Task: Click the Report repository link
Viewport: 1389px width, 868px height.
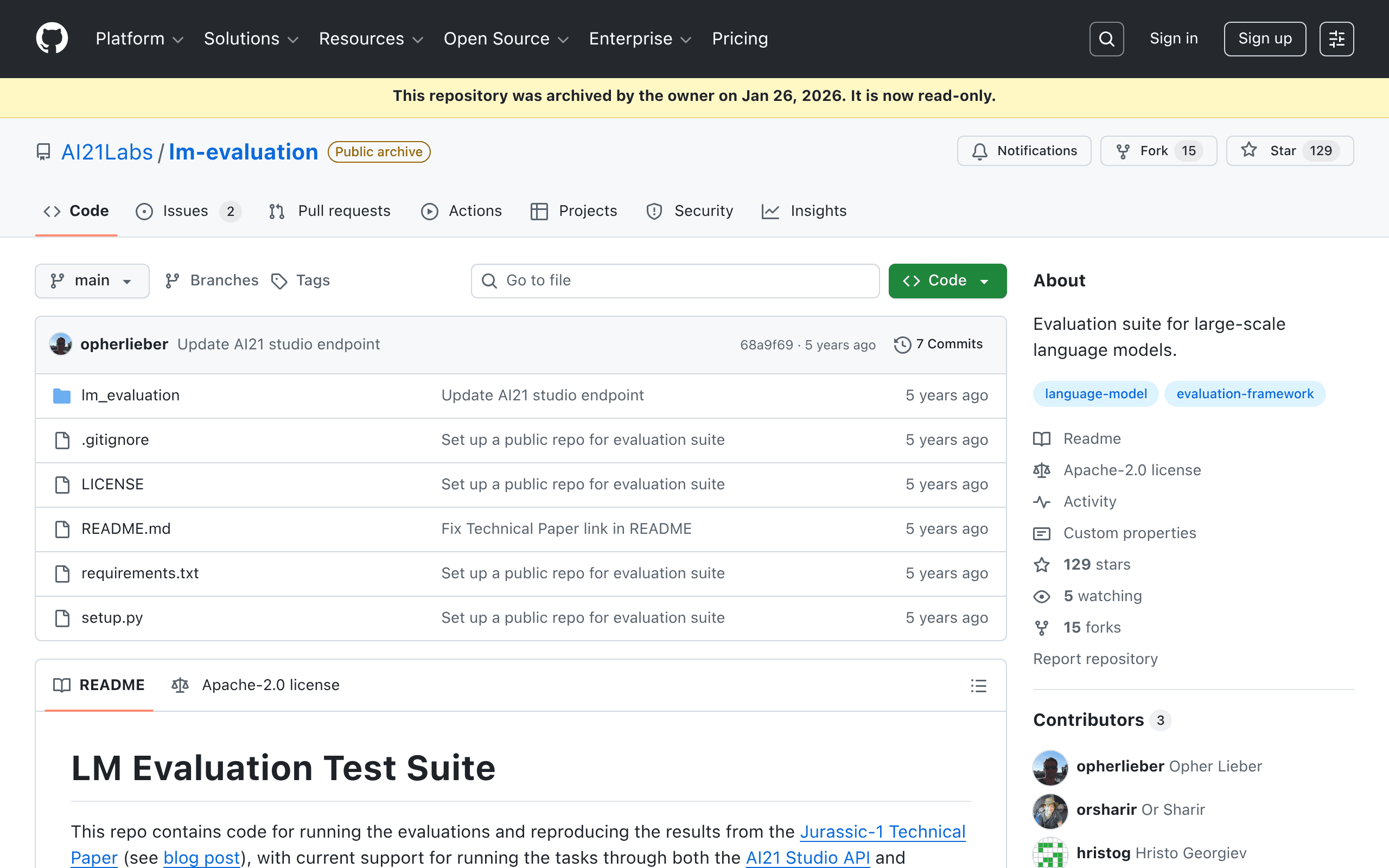Action: 1095,659
